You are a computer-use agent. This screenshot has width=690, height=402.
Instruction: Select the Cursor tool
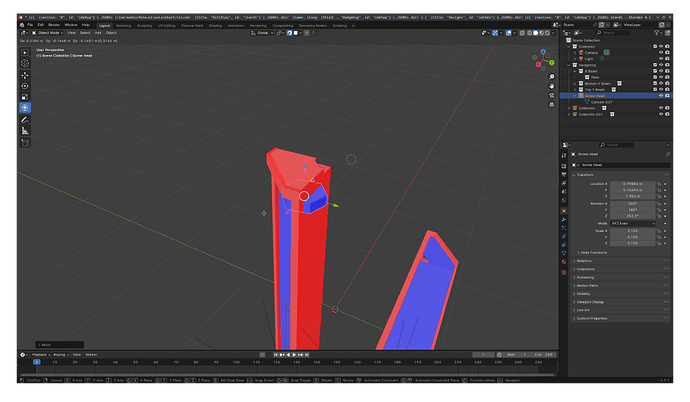(x=25, y=63)
